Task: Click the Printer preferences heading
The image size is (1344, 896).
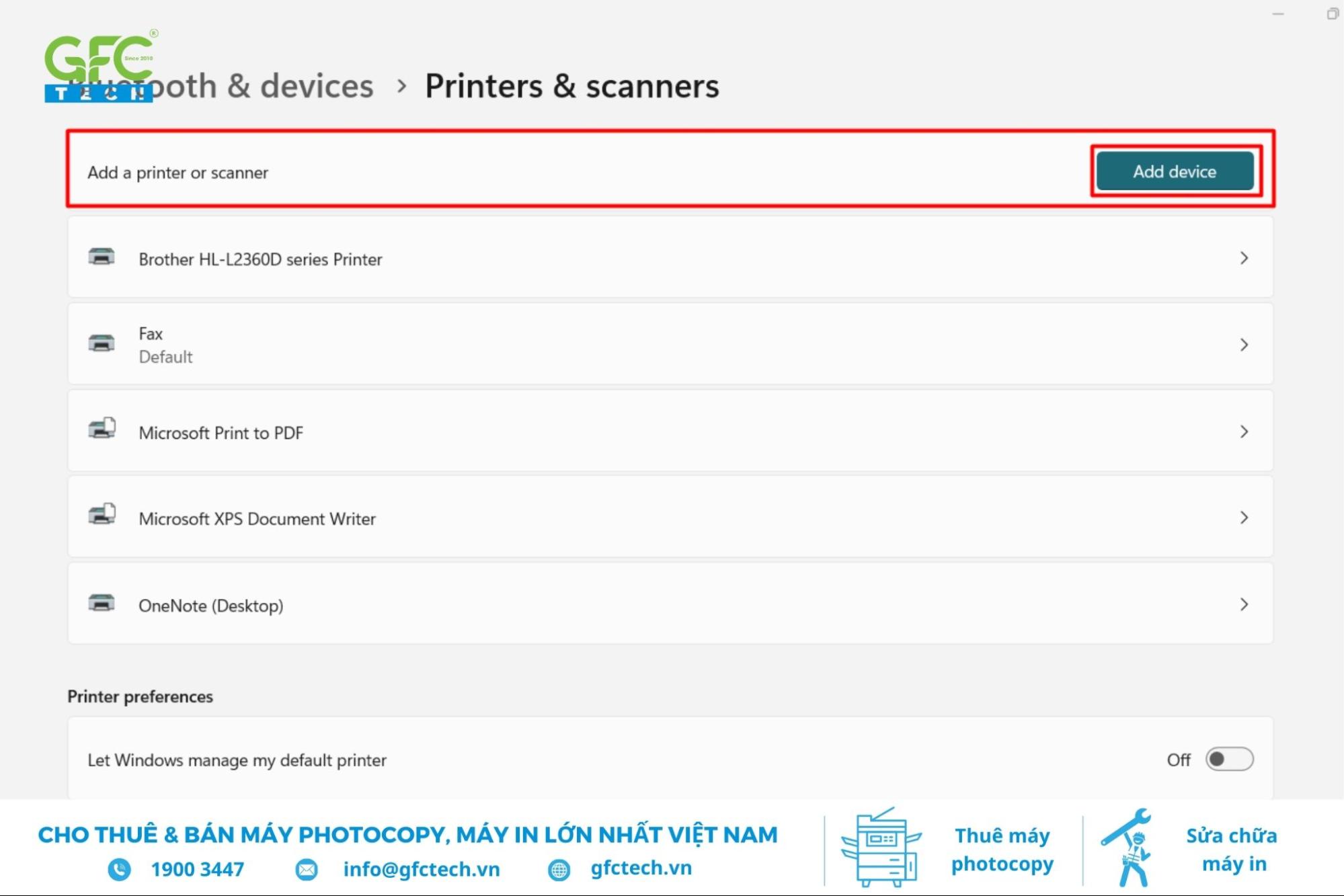Action: (x=140, y=696)
